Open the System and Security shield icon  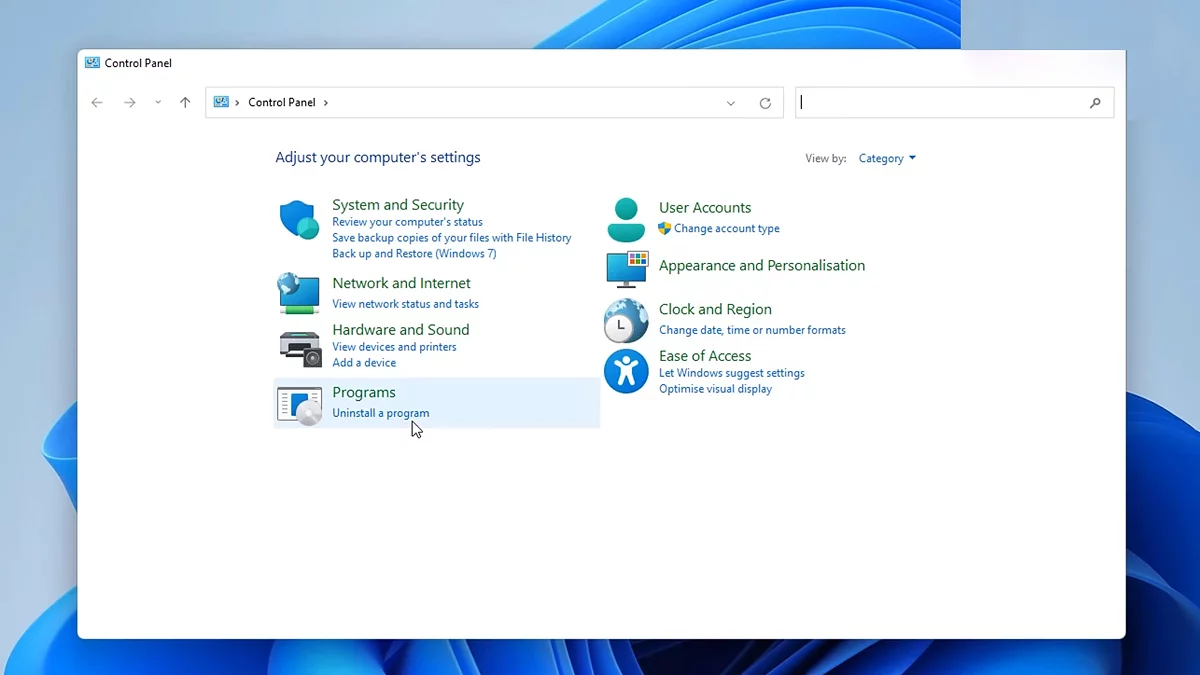(298, 219)
